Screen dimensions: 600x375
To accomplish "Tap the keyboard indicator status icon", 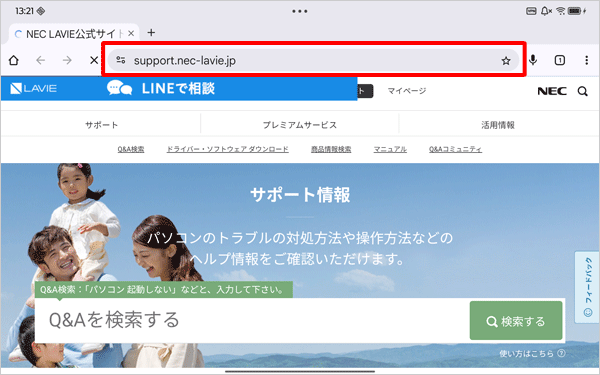I will tap(531, 11).
